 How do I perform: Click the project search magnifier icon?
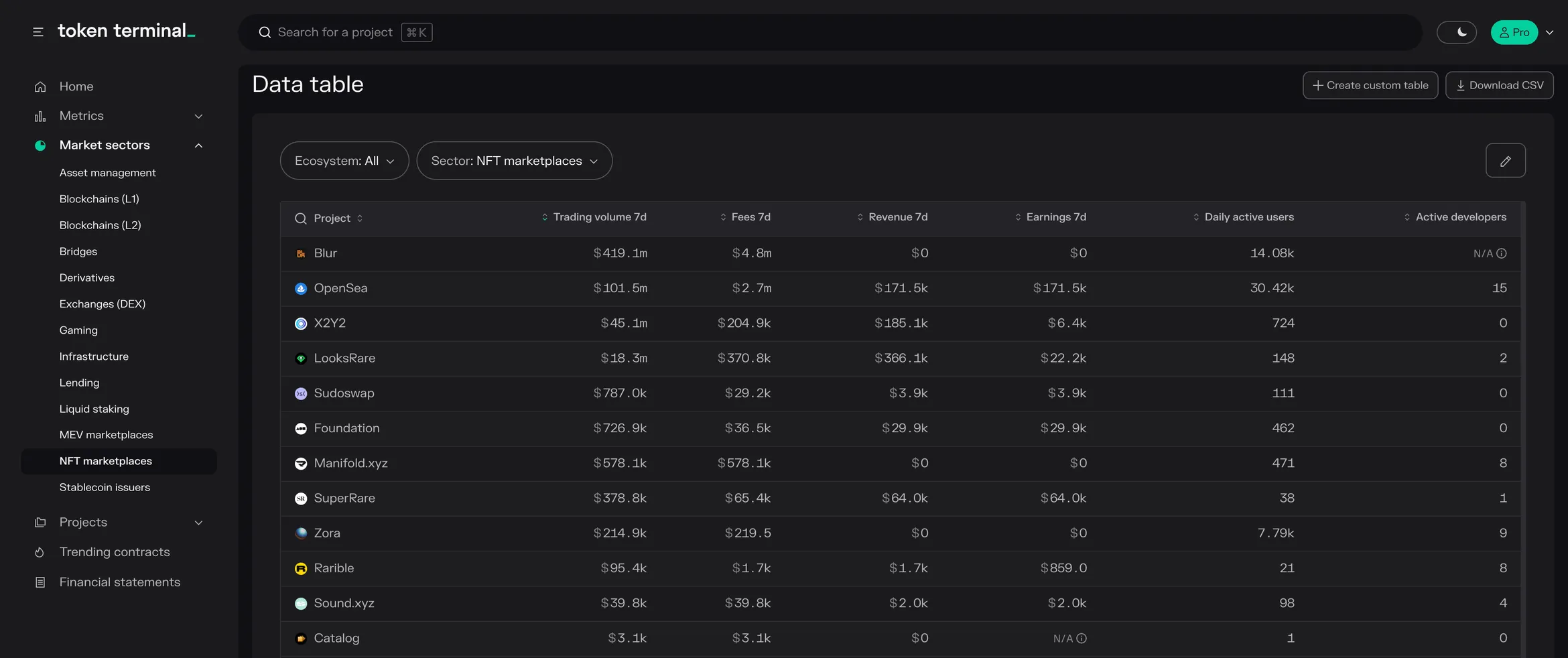coord(300,218)
